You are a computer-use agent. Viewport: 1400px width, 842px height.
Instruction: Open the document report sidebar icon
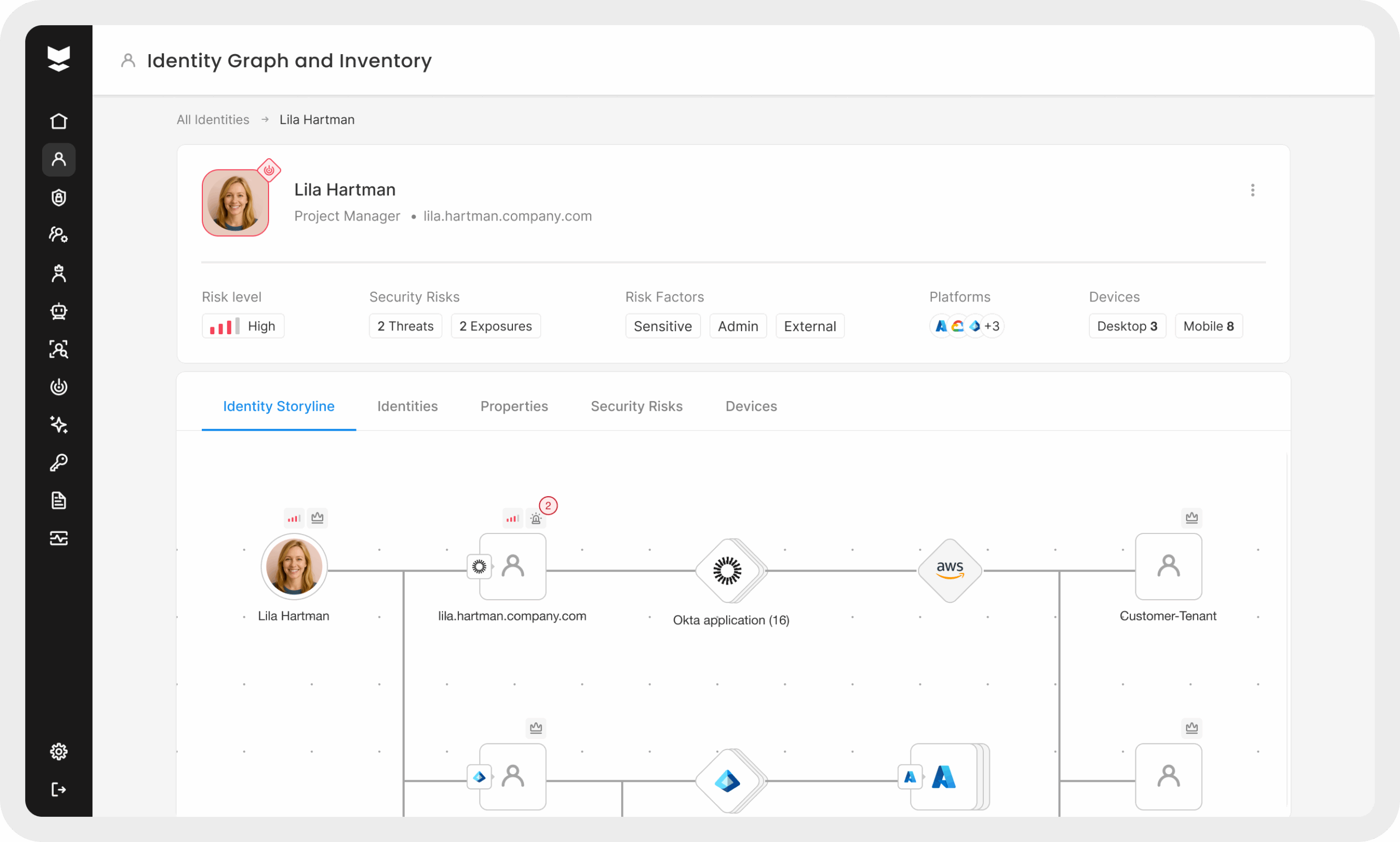59,501
